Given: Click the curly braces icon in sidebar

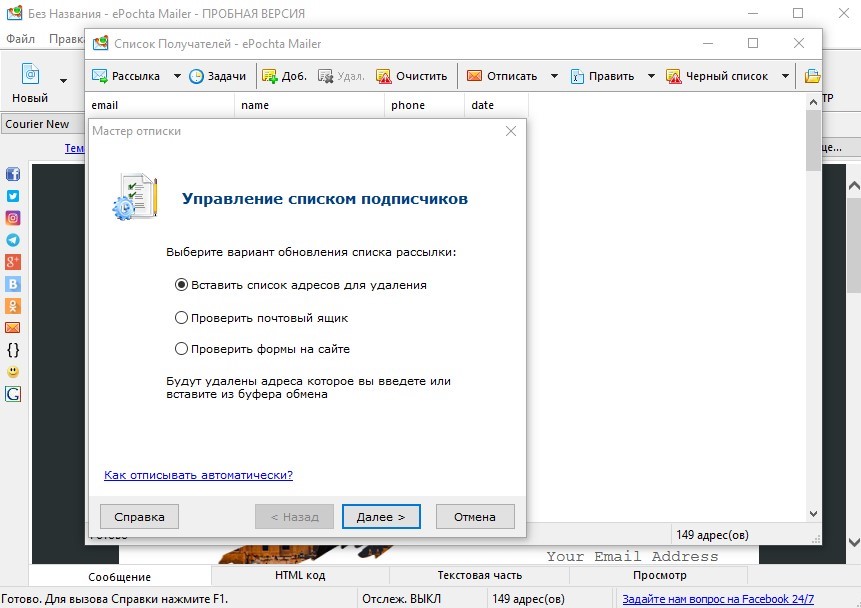Looking at the screenshot, I should coord(13,350).
